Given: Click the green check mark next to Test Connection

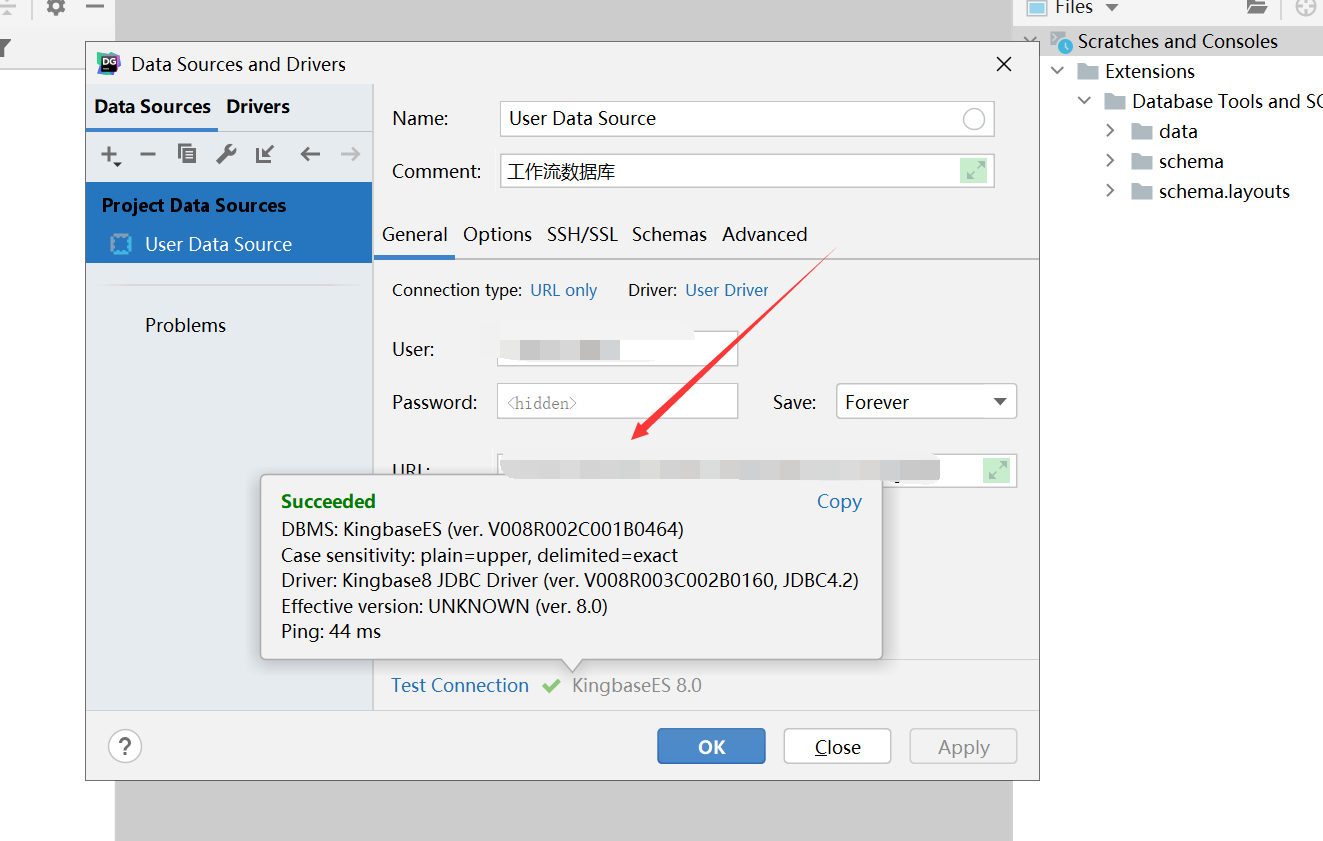Looking at the screenshot, I should [x=551, y=686].
